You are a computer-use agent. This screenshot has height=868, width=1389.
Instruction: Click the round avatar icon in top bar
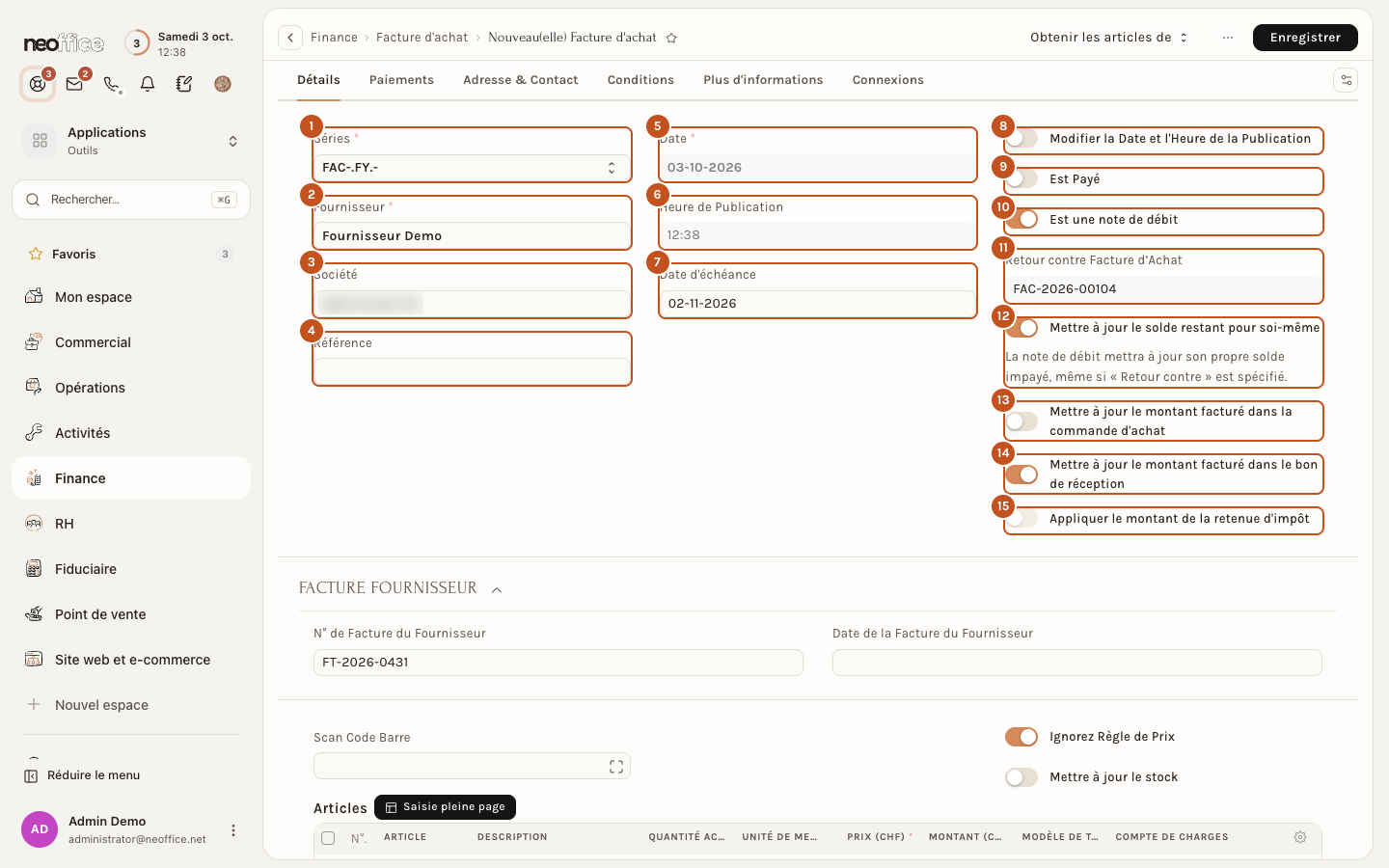(223, 84)
